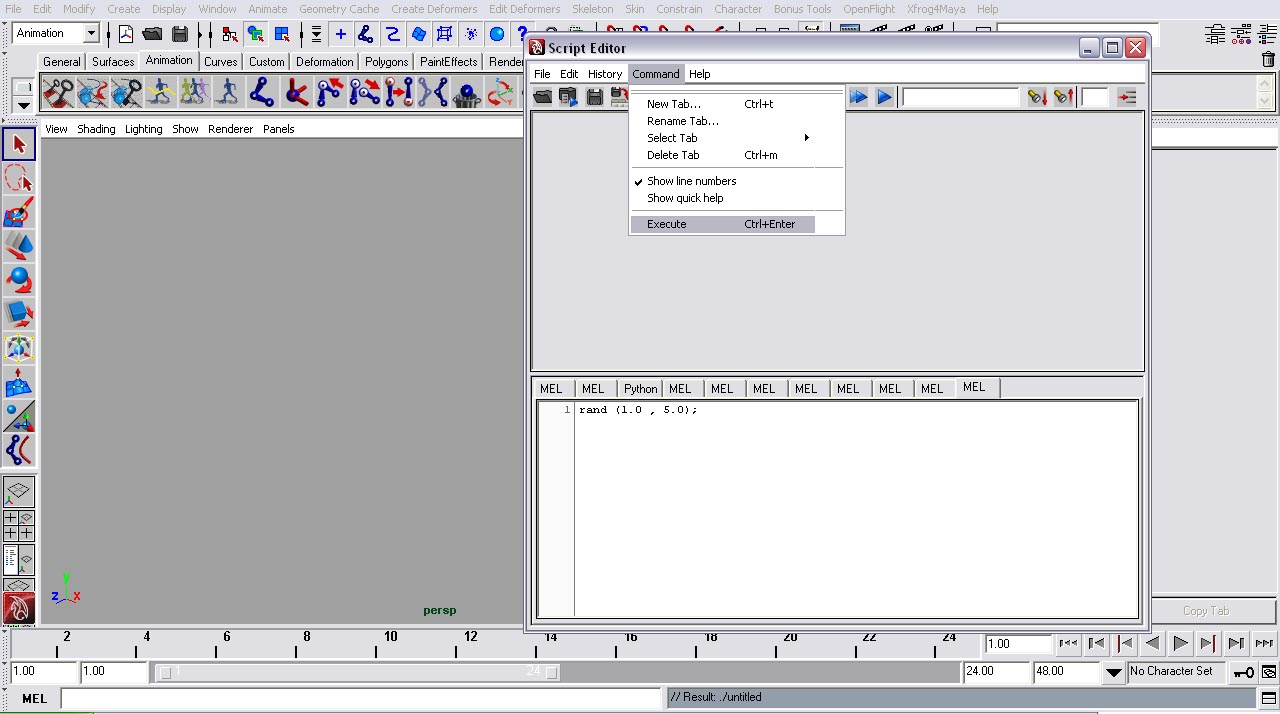Image resolution: width=1280 pixels, height=714 pixels.
Task: Toggle Show line numbers menu option
Action: pyautogui.click(x=691, y=181)
